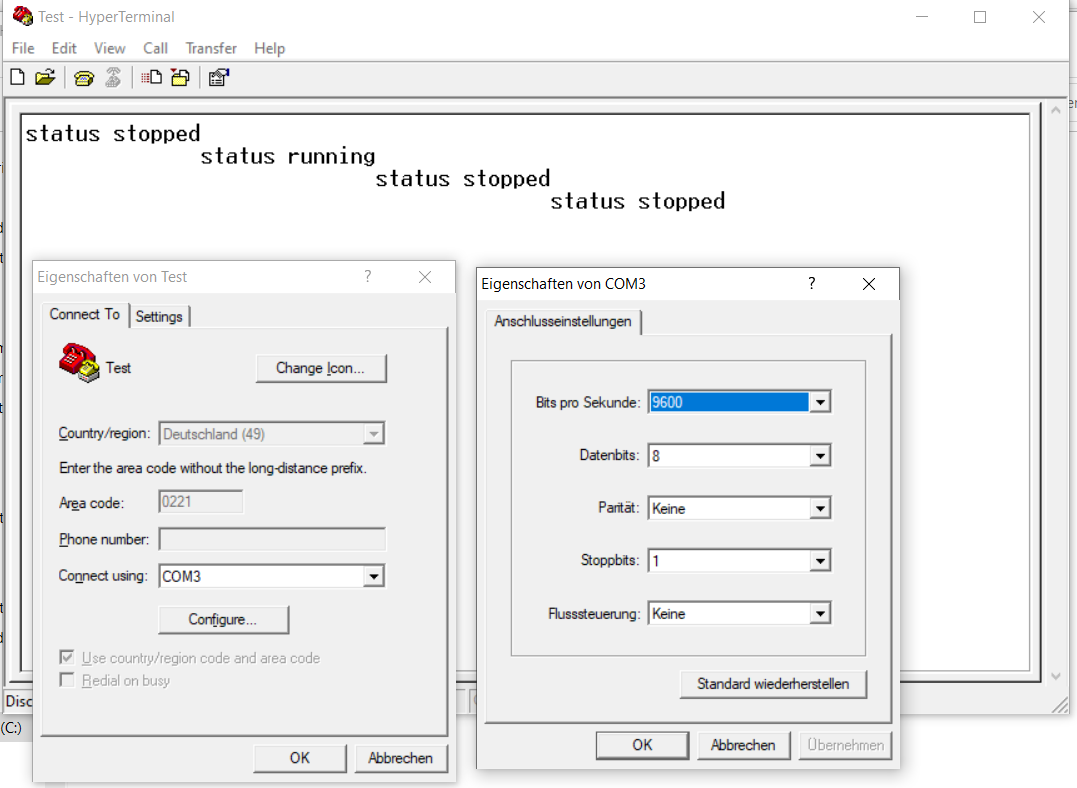Click the red telephone Test connection icon

78,363
